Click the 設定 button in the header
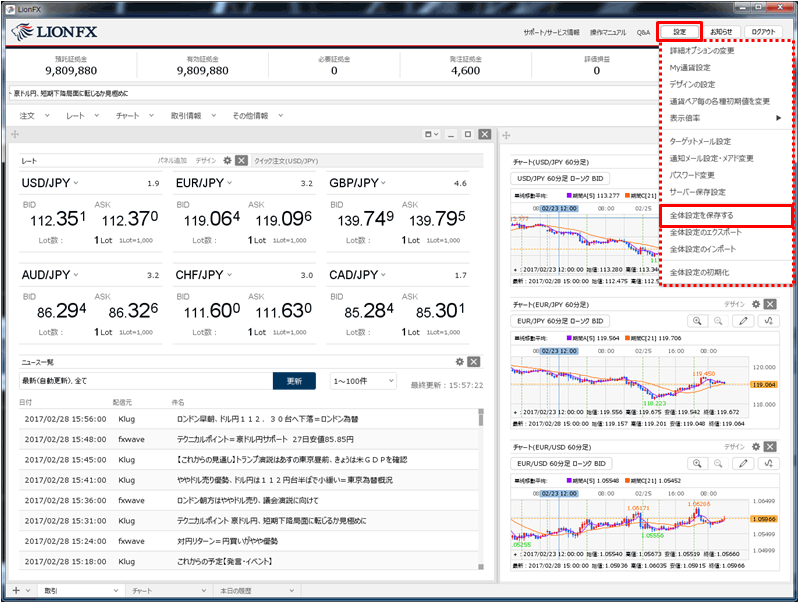Viewport: 799px width, 603px height. coord(680,32)
